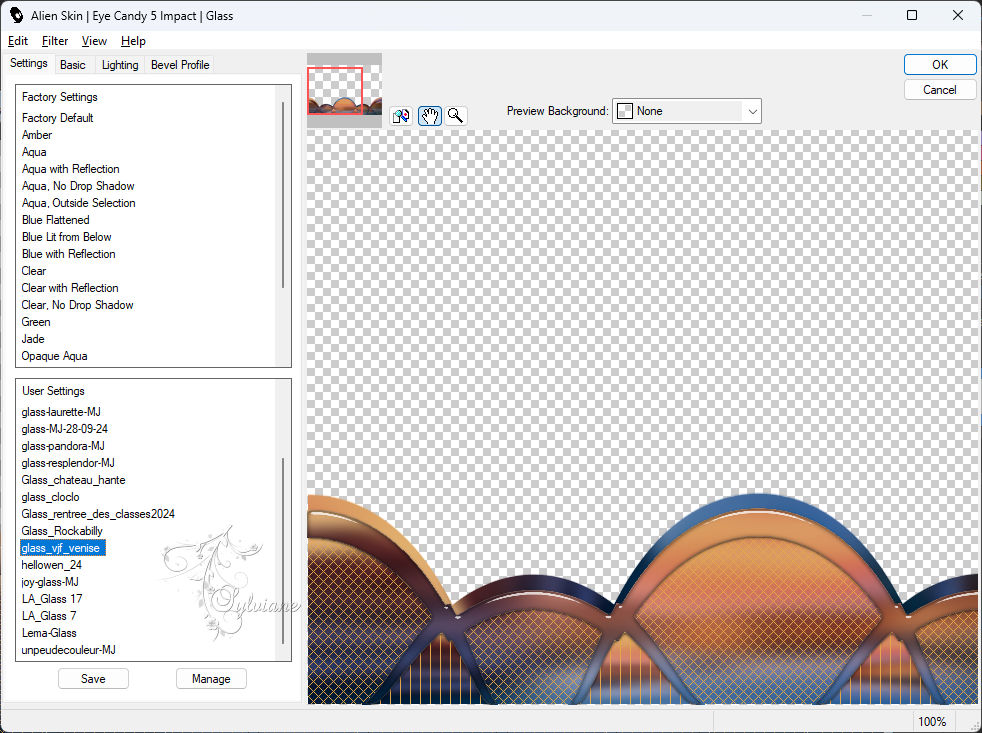The image size is (982, 733).
Task: Select glass_vjf_venise user setting
Action: (x=63, y=548)
